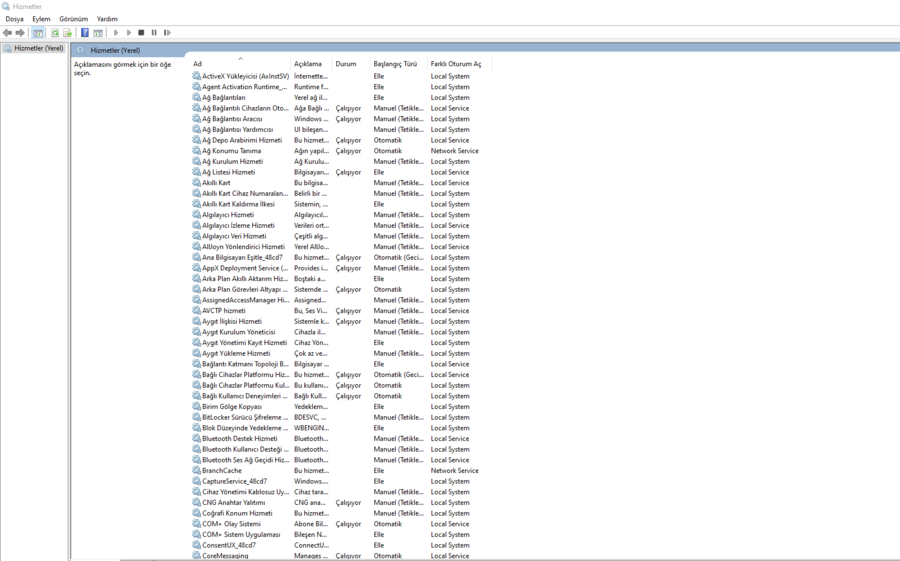Click gear icon beside AVCTP hizmeti
The width and height of the screenshot is (900, 561).
196,311
